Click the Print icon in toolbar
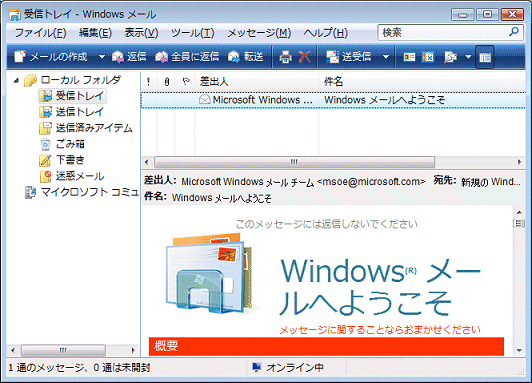This screenshot has width=532, height=383. [x=285, y=57]
